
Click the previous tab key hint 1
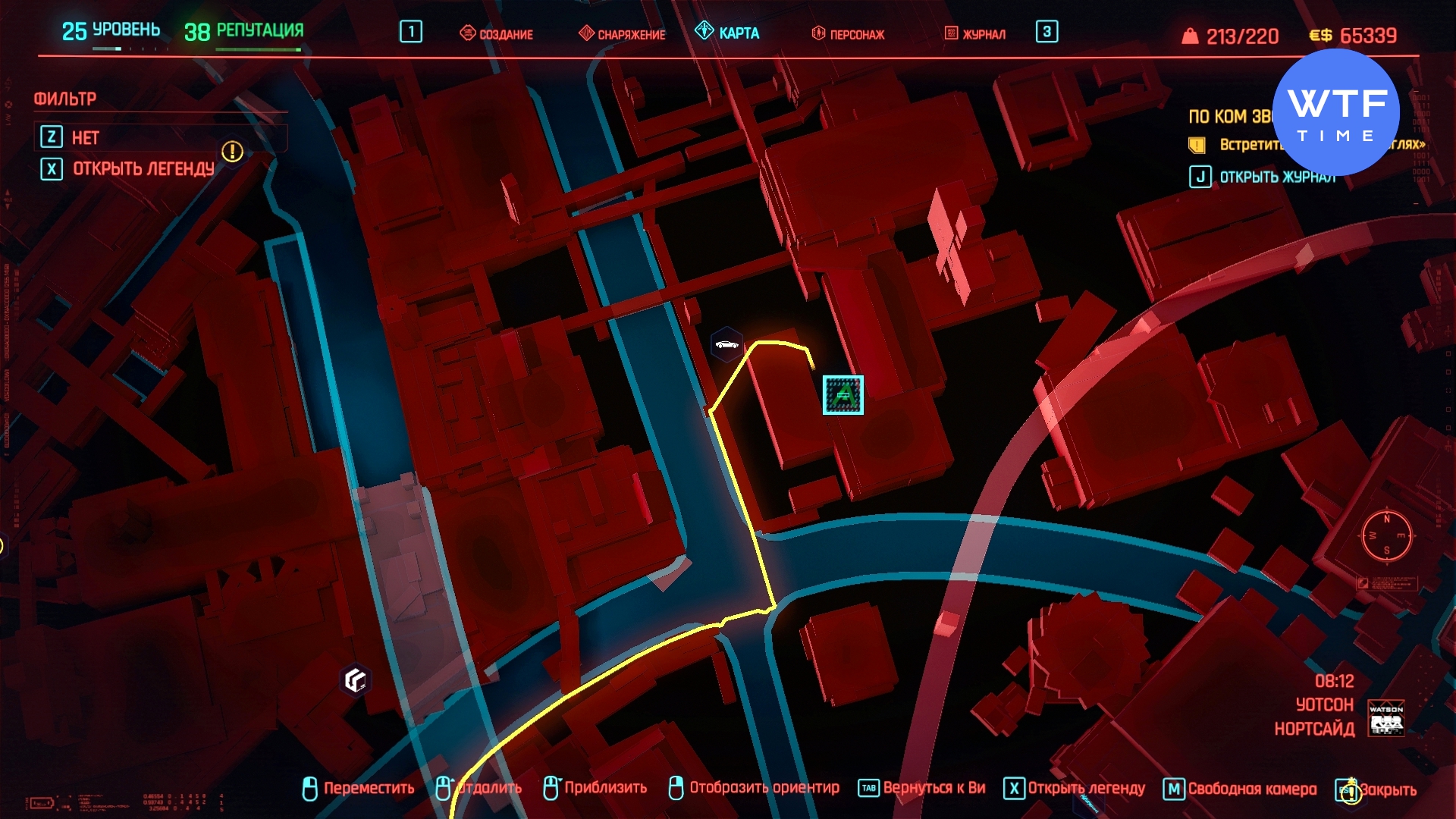click(x=411, y=32)
